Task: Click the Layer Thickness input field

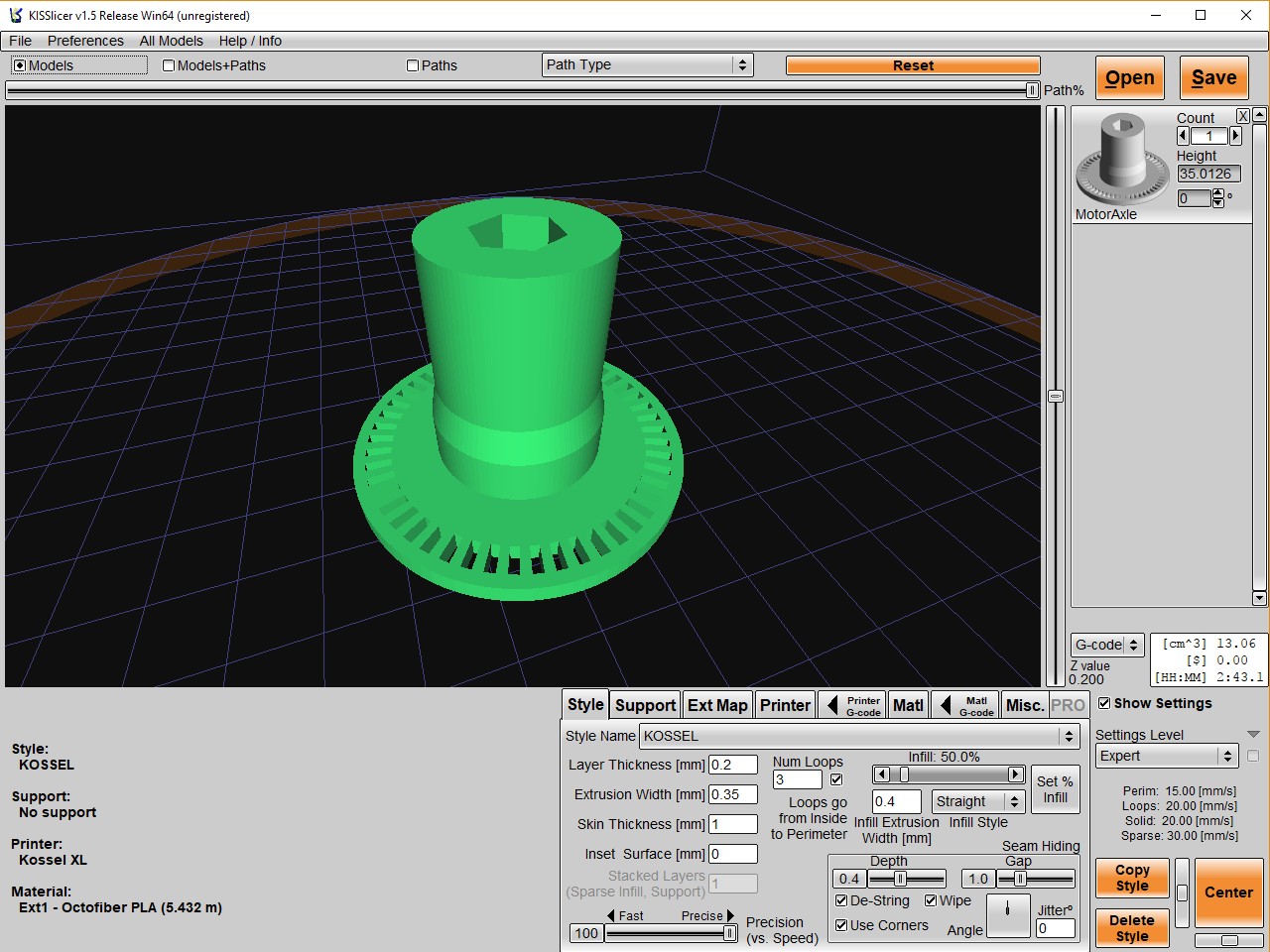Action: coord(732,765)
